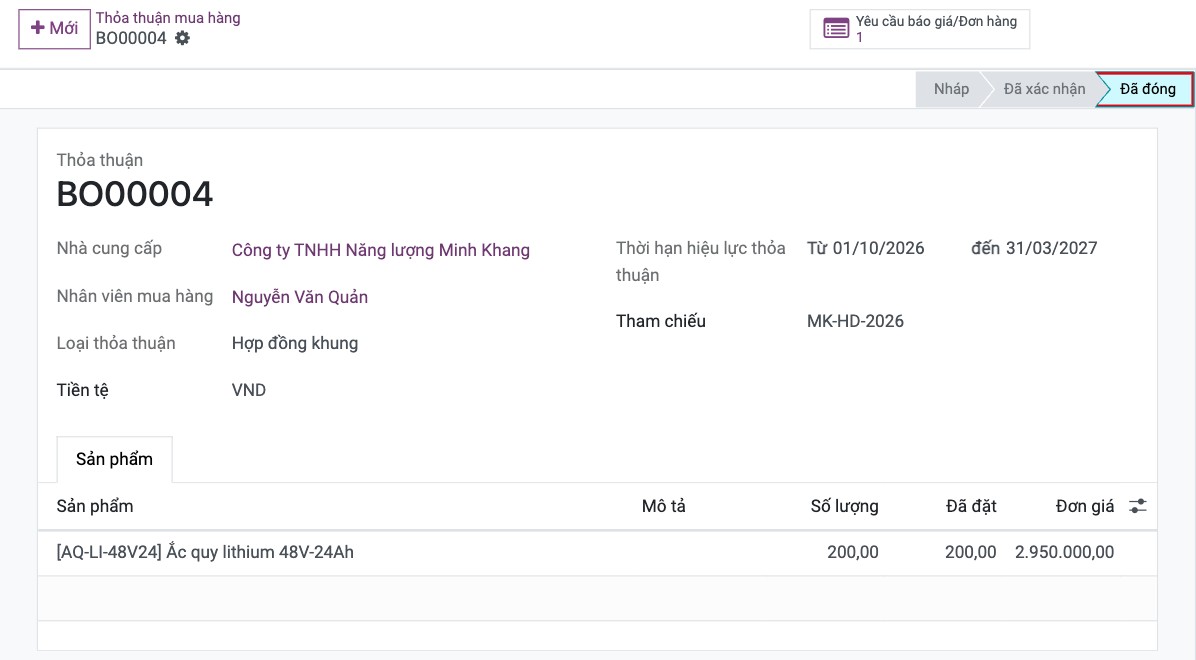Open supplier Công ty TNHH Năng lượng Minh Khang
This screenshot has height=660, width=1196.
(x=381, y=250)
